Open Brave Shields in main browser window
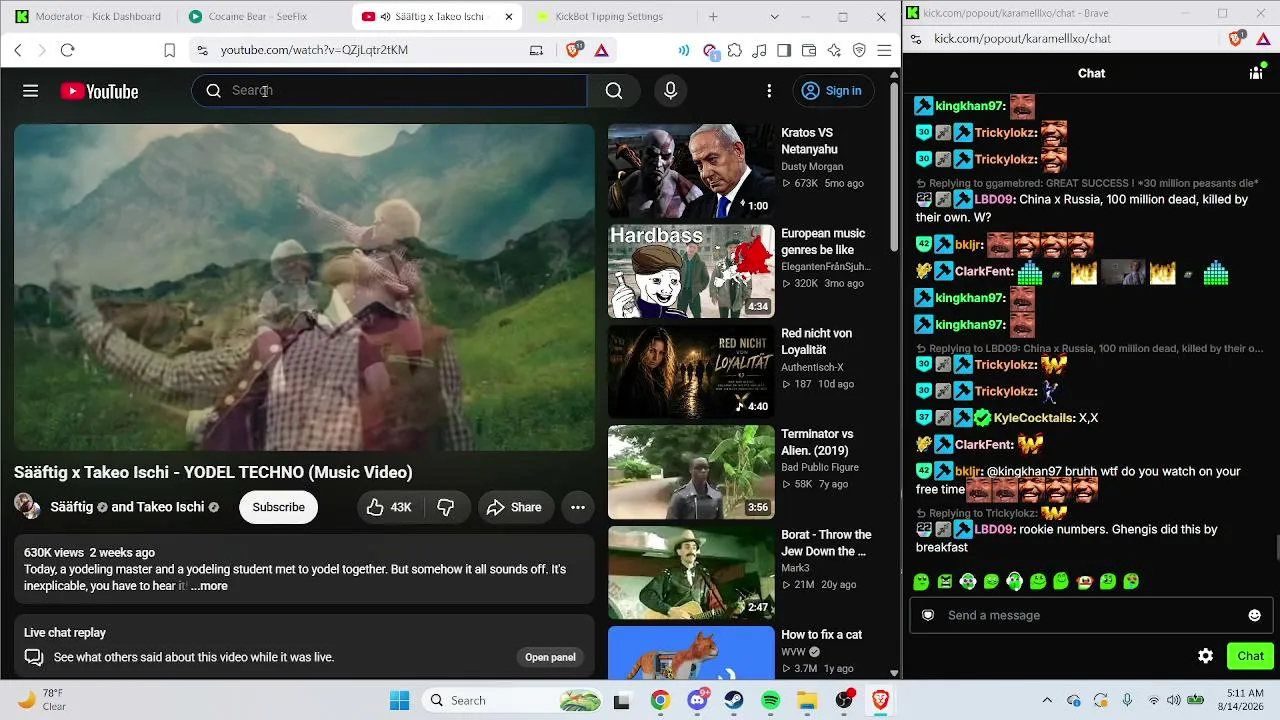 (x=574, y=49)
